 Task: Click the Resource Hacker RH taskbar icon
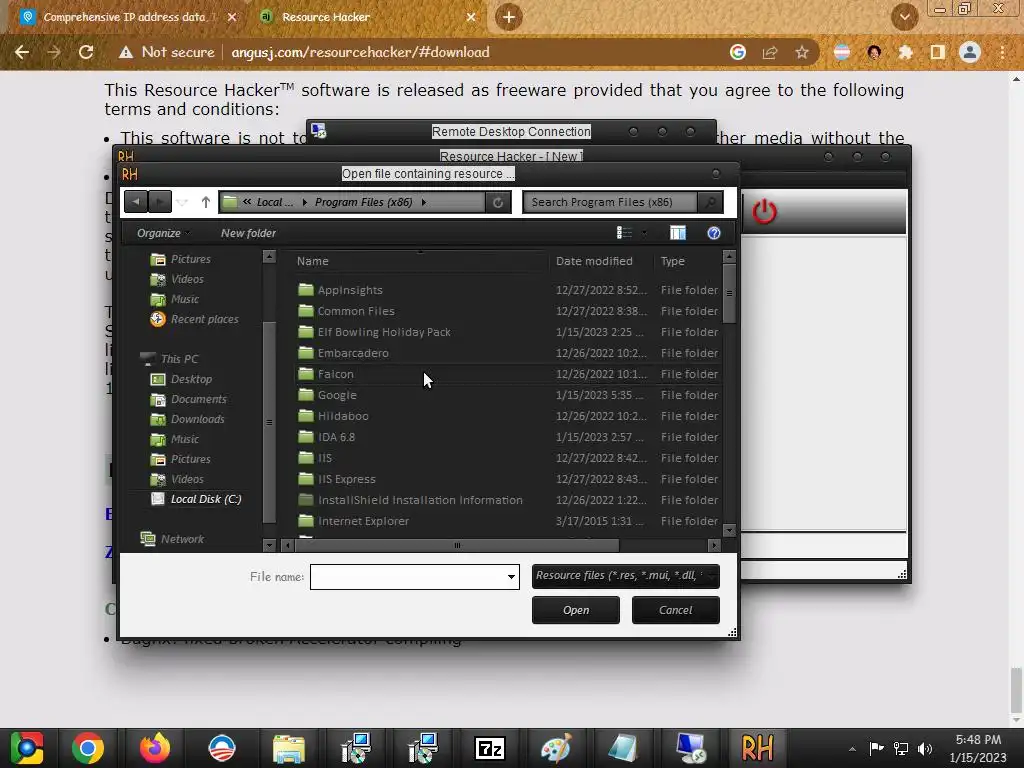[757, 748]
